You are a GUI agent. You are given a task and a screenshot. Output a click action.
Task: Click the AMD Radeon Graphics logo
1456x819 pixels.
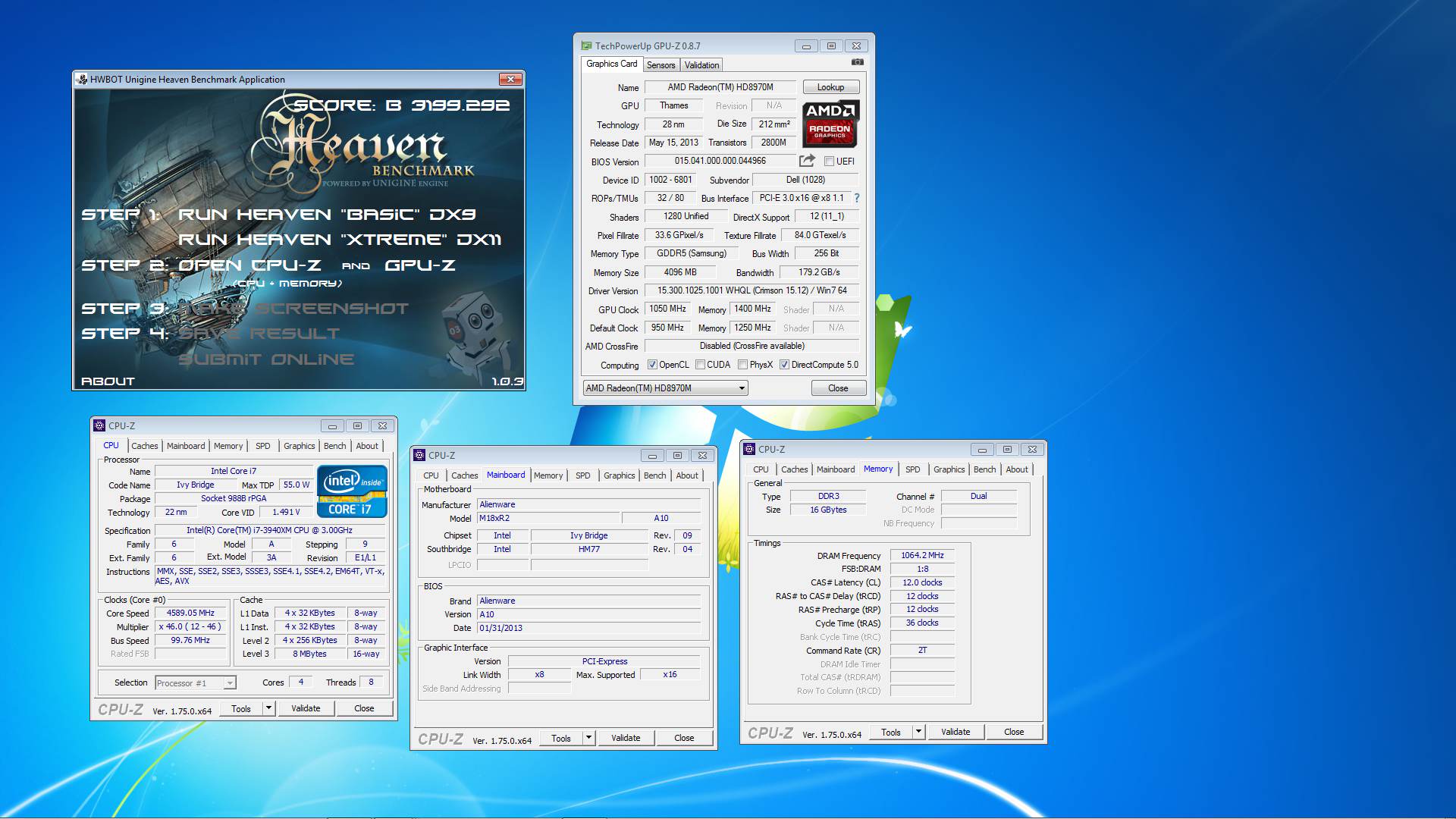point(830,124)
